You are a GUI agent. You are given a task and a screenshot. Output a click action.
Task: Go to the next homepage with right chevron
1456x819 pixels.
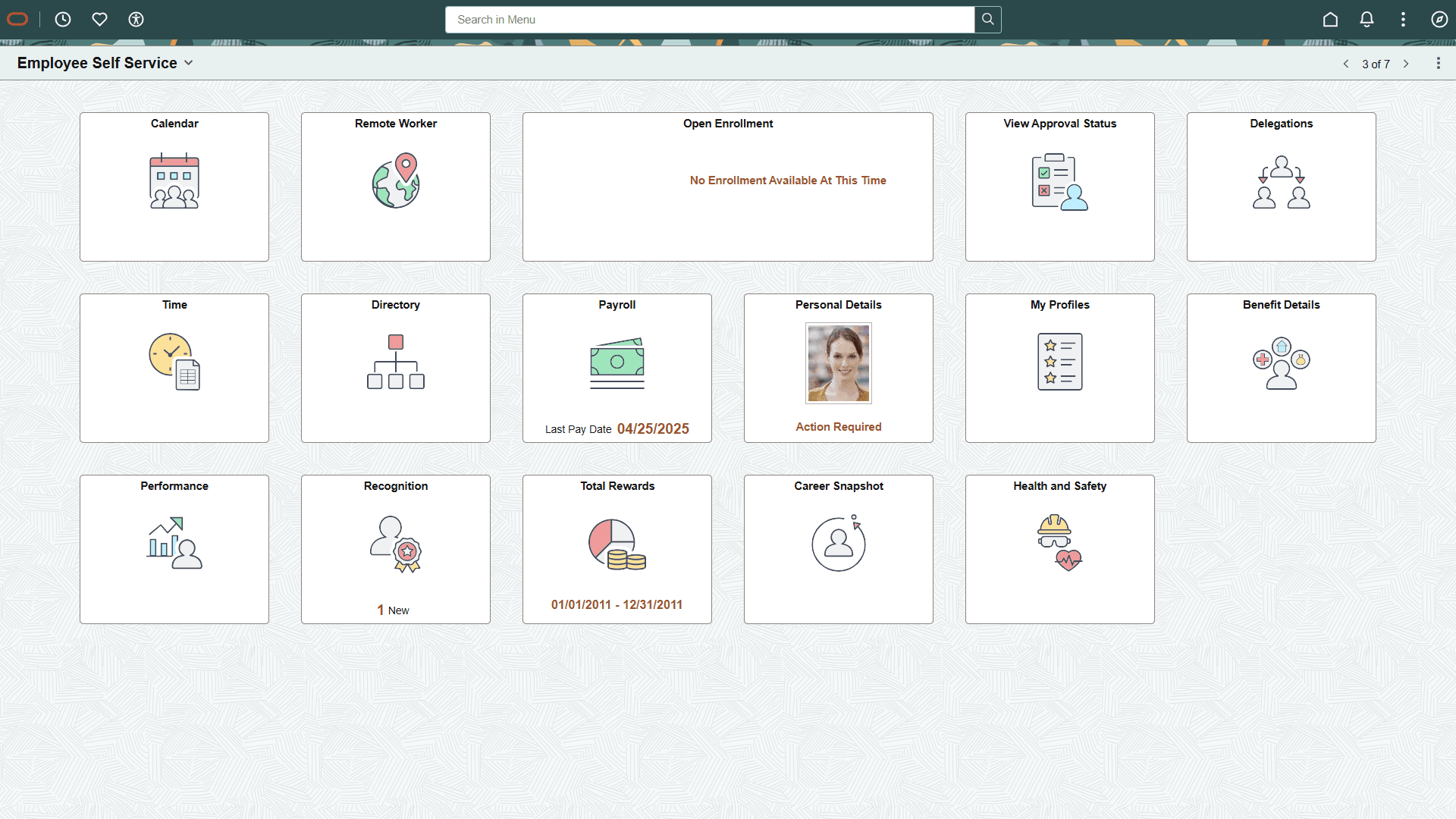(x=1407, y=64)
